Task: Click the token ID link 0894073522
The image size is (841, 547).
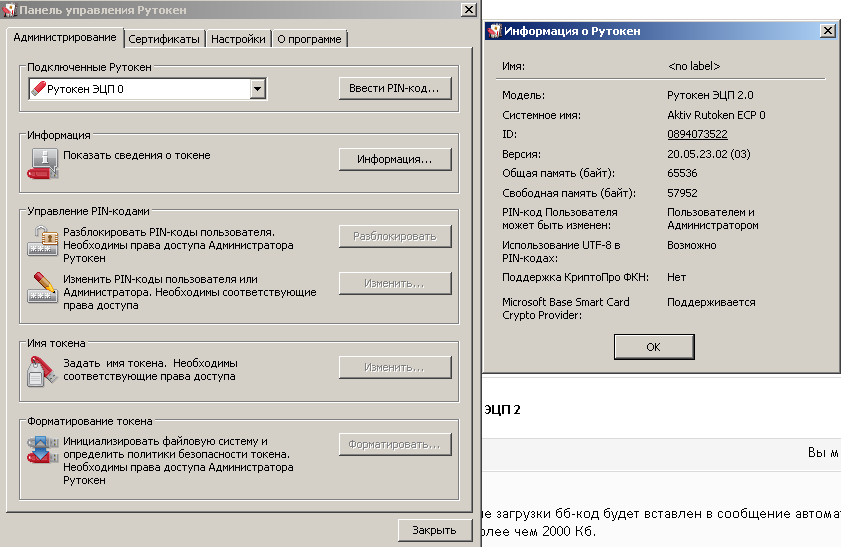Action: pyautogui.click(x=697, y=134)
